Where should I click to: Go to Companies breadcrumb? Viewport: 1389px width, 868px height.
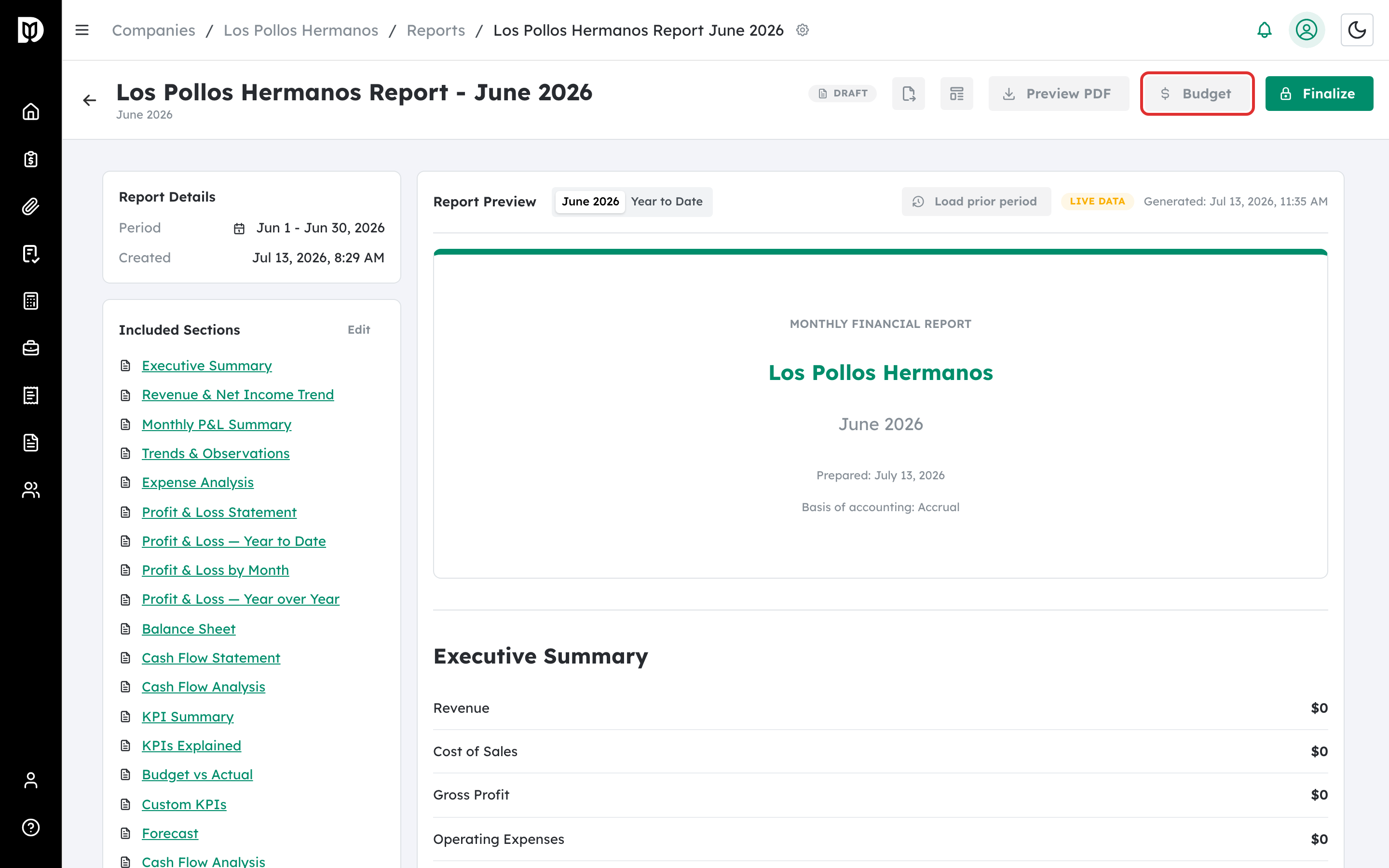[x=153, y=30]
